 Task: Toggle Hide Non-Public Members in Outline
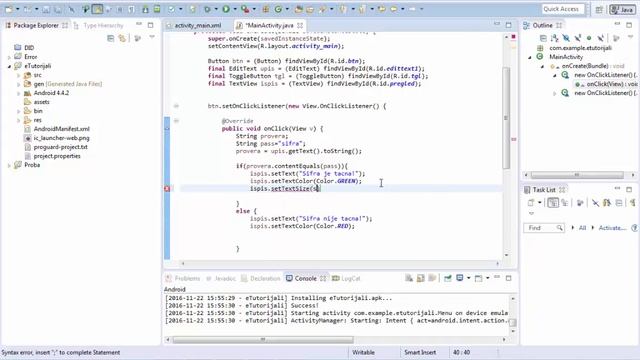pyautogui.click(x=589, y=38)
